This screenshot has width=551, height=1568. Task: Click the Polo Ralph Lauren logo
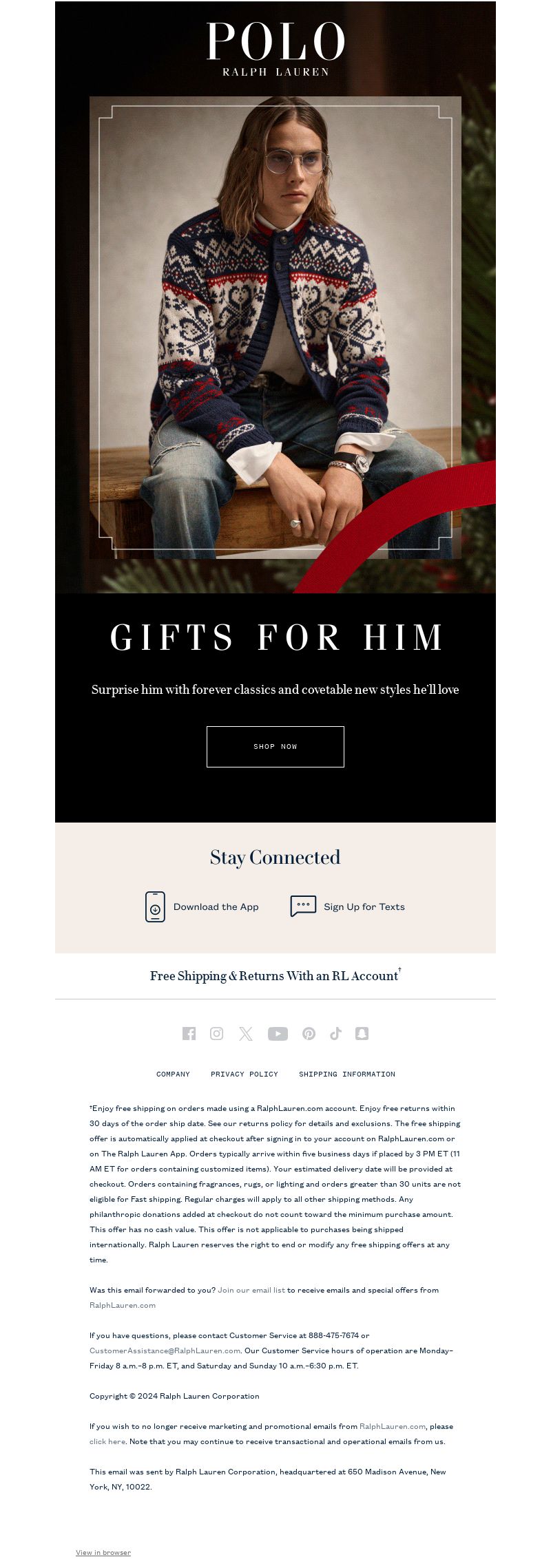[275, 49]
